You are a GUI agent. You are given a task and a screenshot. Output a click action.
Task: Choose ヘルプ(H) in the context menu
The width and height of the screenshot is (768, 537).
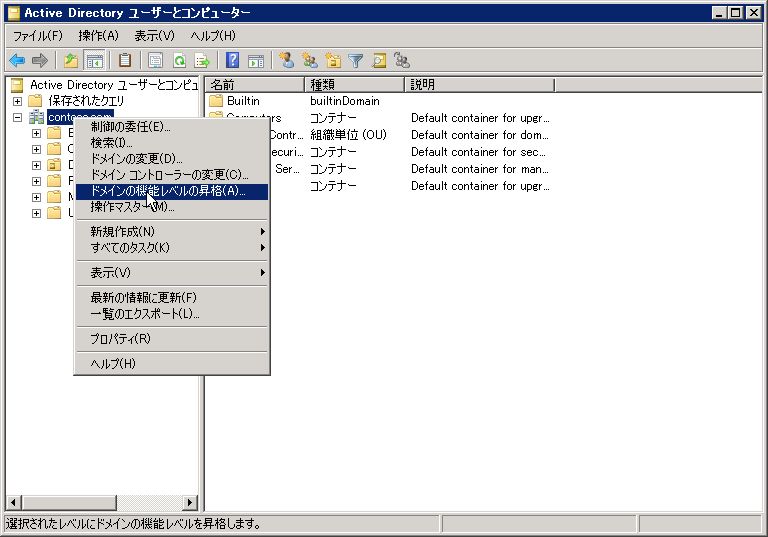pos(171,364)
